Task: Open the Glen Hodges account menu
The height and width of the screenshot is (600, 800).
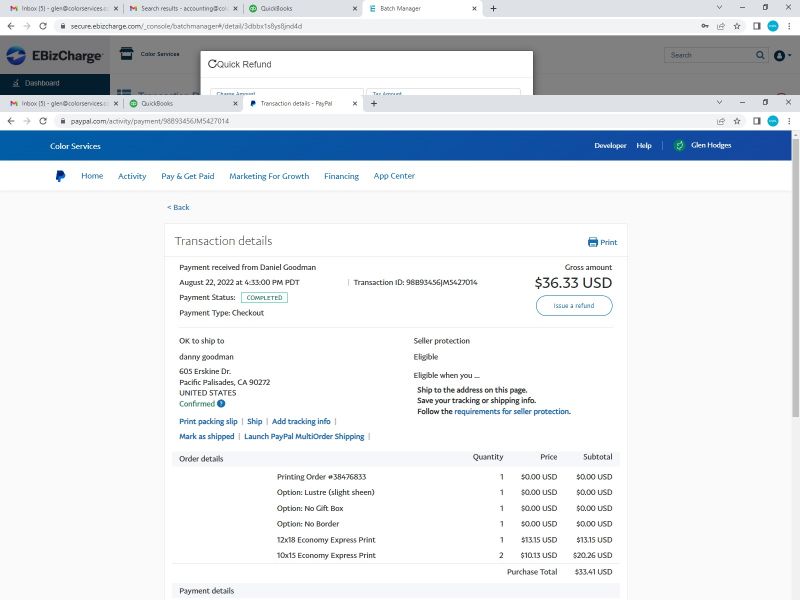Action: coord(710,145)
